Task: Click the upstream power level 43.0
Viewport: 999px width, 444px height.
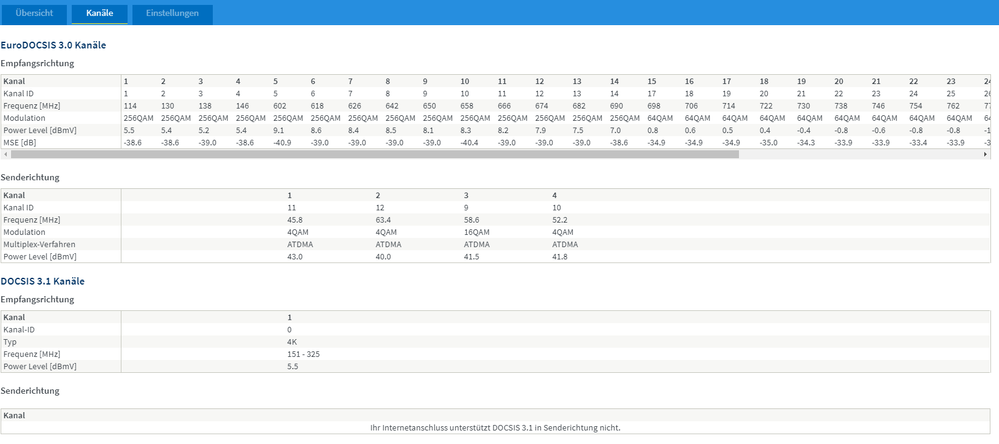Action: tap(294, 257)
